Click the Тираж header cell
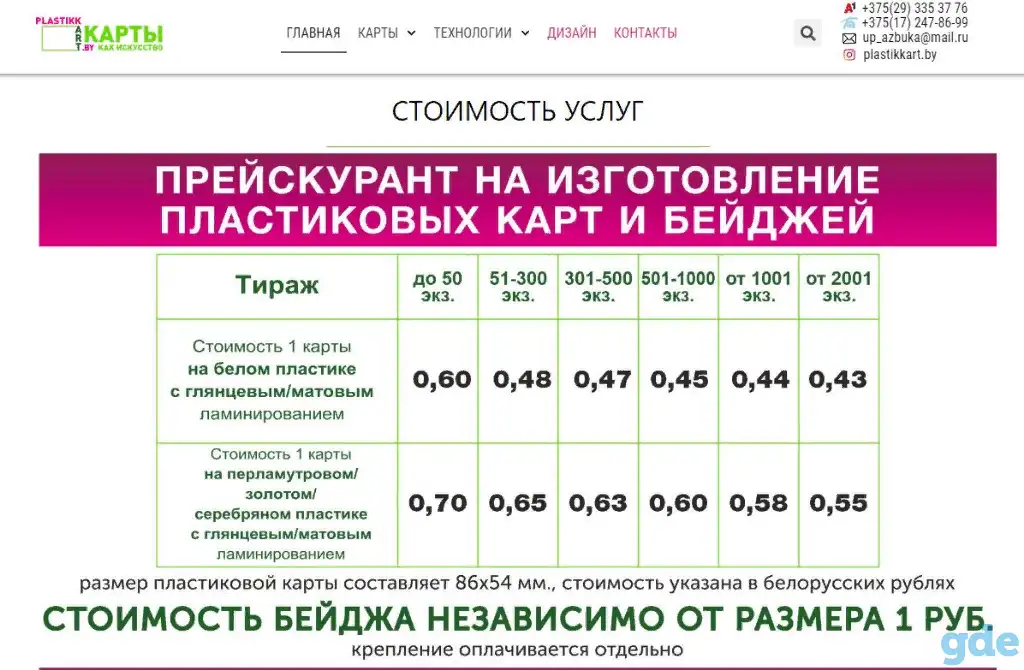This screenshot has width=1024, height=670. (277, 287)
